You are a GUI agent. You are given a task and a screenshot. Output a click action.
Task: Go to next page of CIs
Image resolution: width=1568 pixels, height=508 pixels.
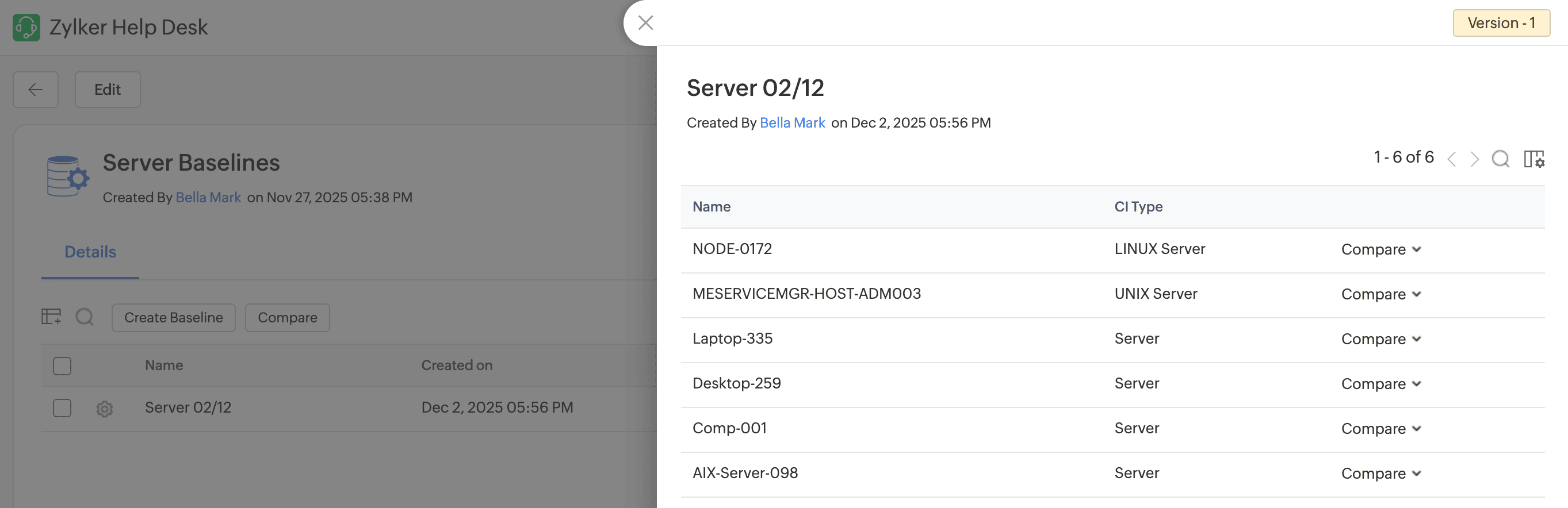coord(1474,159)
